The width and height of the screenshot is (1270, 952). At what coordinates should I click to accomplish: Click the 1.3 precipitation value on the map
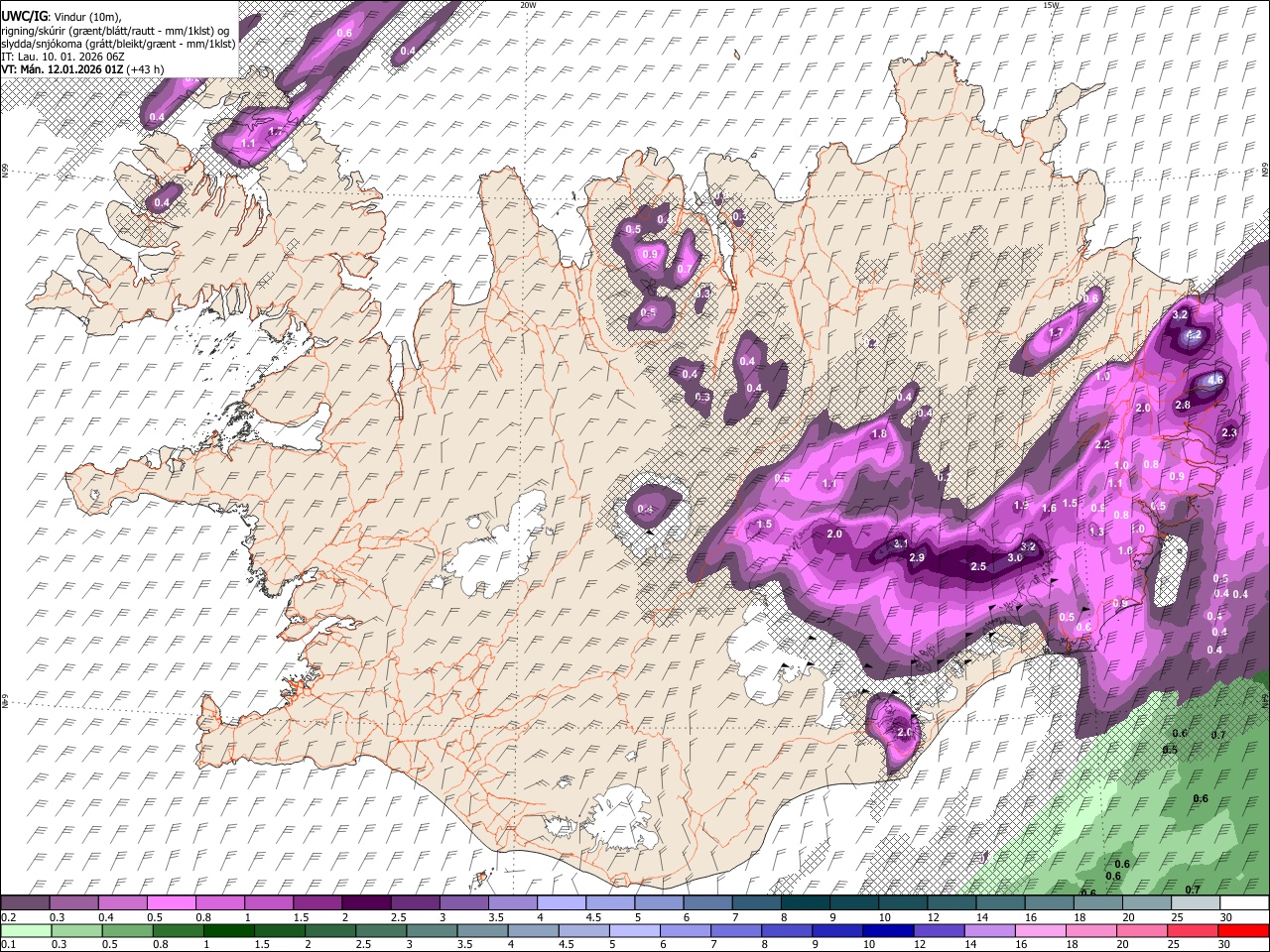pyautogui.click(x=1096, y=532)
